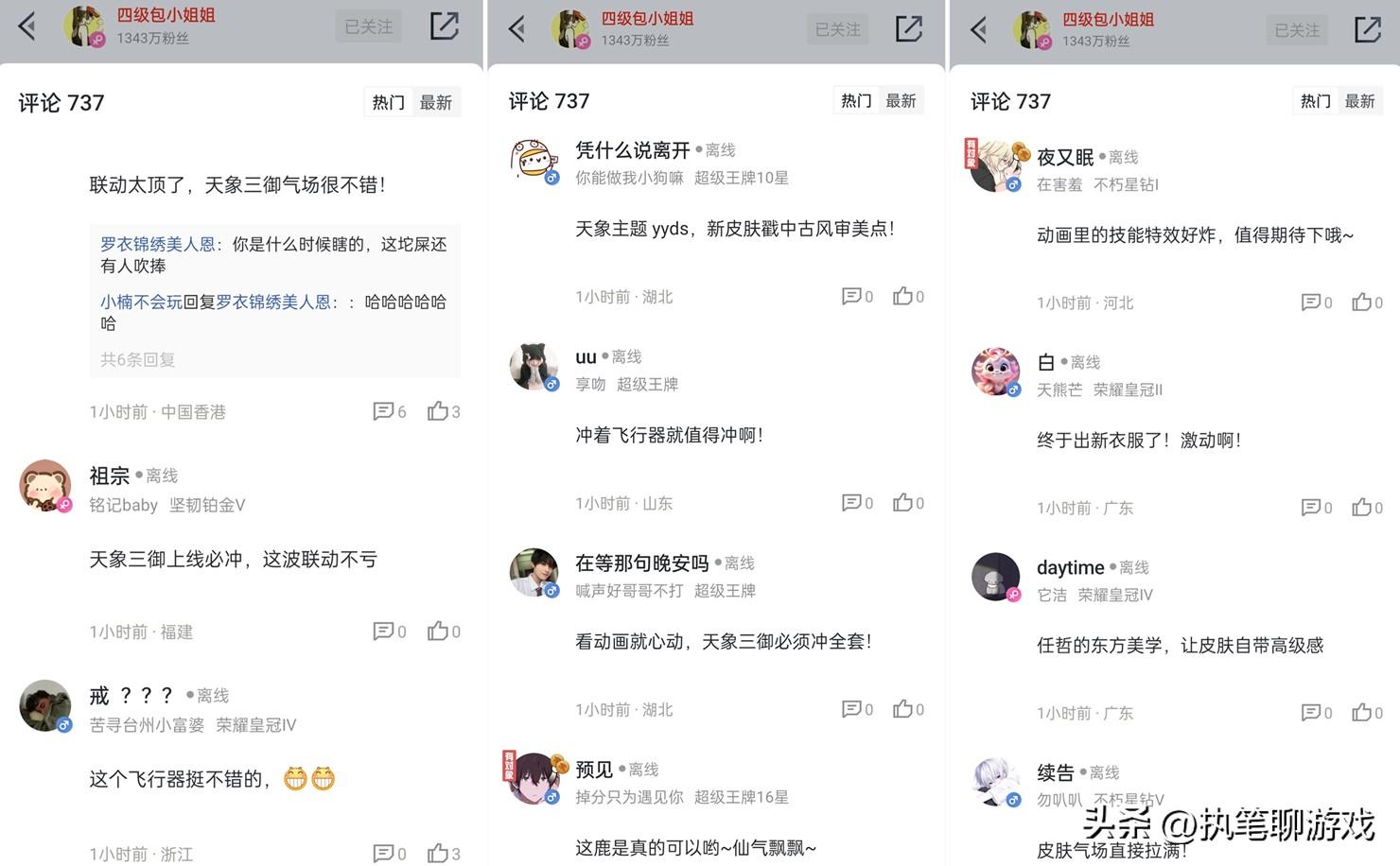Viewport: 1400px width, 866px height.
Task: Open the reply icon on uu's comment
Action: coord(851,502)
